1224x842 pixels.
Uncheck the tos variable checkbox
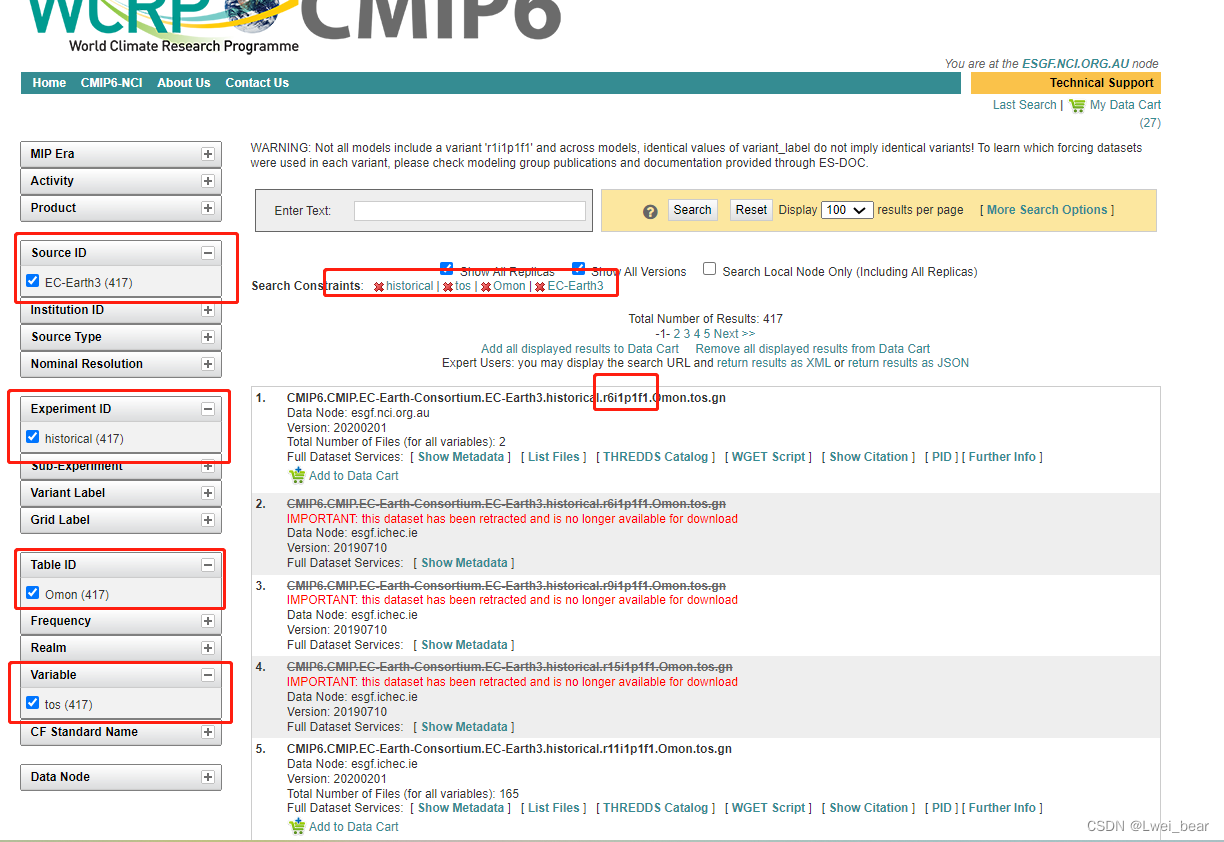tap(33, 703)
